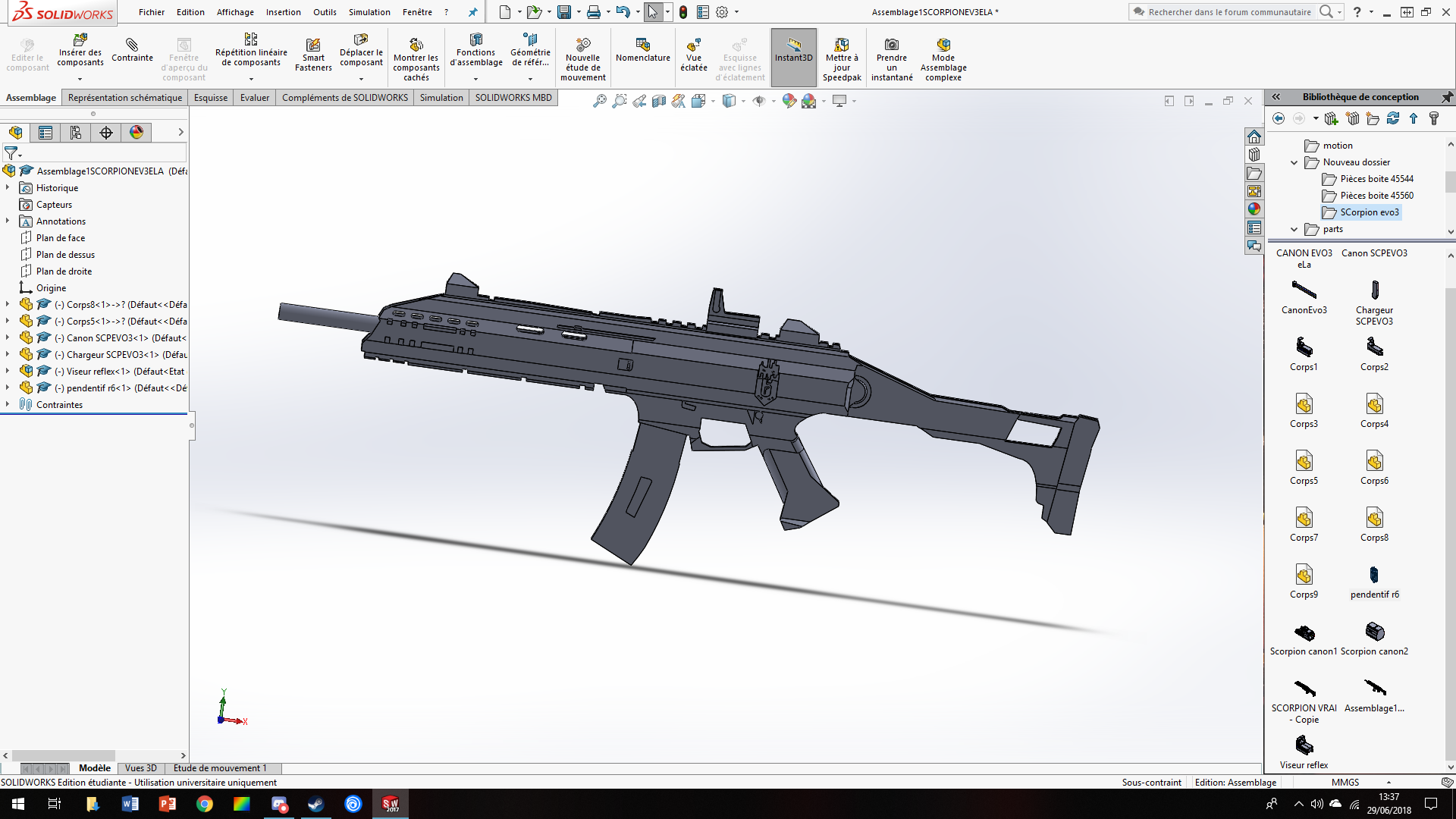Launch Smart Fasteners tool
The width and height of the screenshot is (1456, 819).
[313, 55]
